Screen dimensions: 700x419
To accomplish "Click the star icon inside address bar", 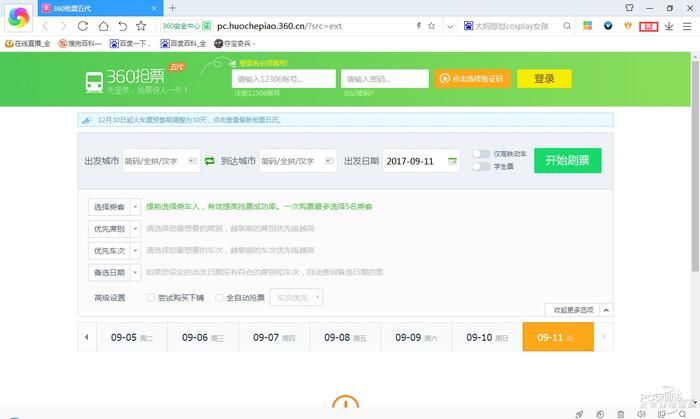I will (x=431, y=26).
